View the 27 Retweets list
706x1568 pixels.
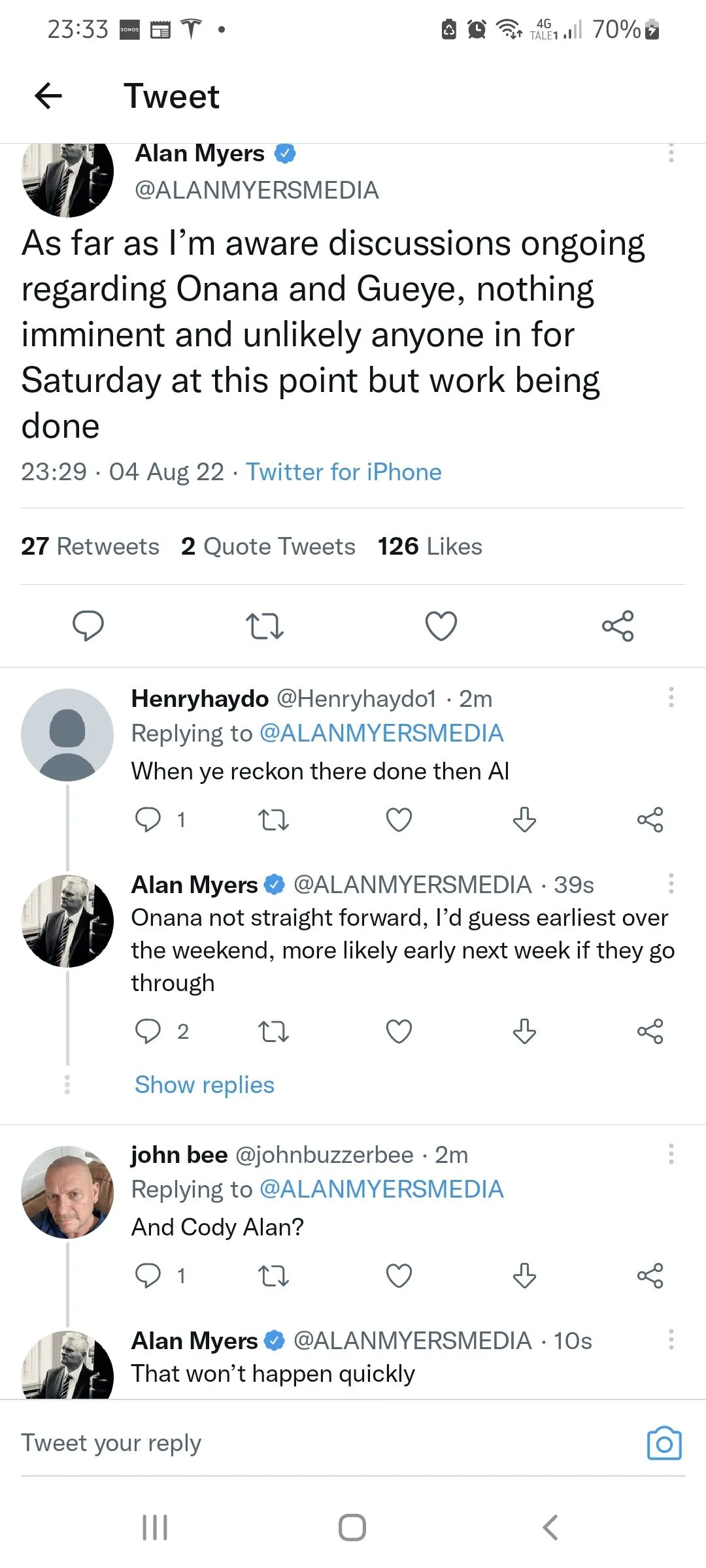point(90,546)
